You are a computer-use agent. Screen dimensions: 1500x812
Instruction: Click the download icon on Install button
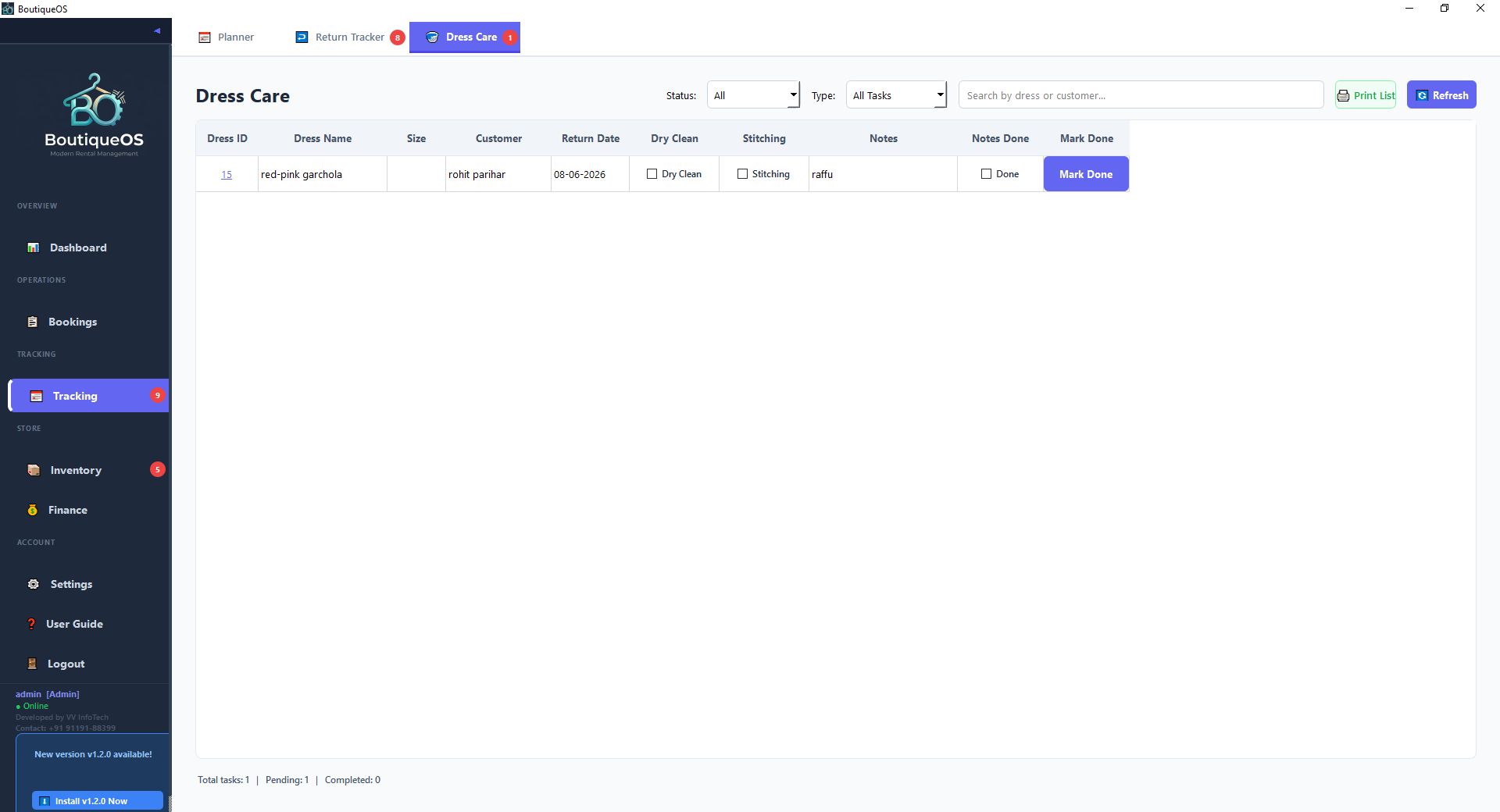tap(45, 801)
